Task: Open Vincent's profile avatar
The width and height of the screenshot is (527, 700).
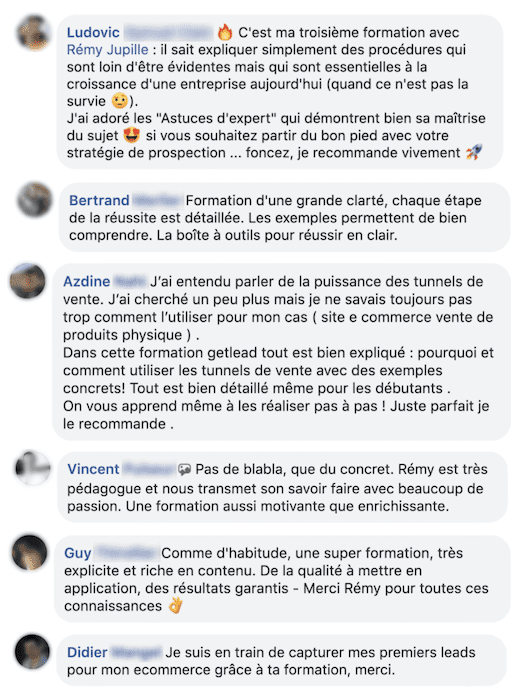Action: 33,468
